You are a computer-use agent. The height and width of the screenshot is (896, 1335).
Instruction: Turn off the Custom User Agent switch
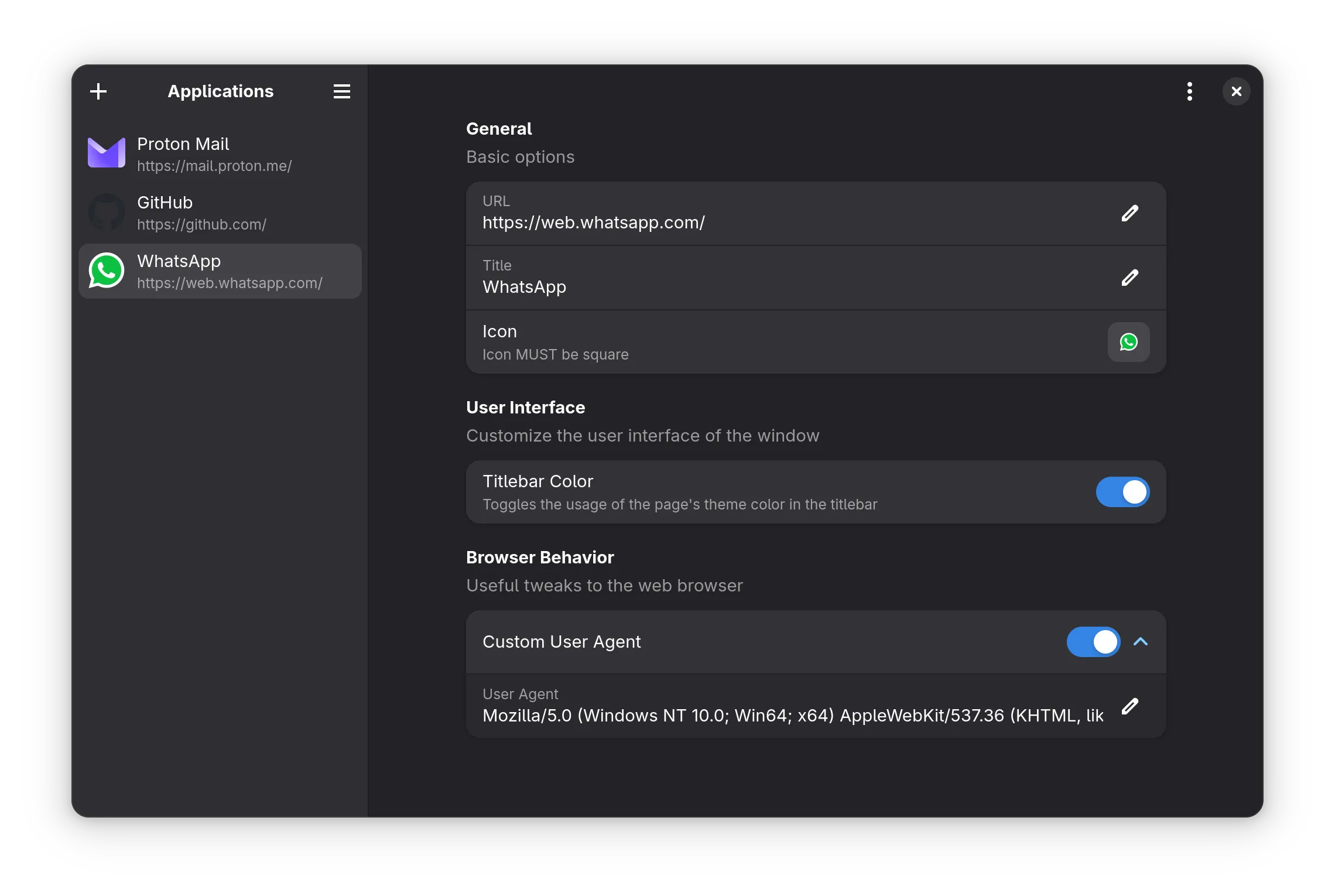(1093, 642)
